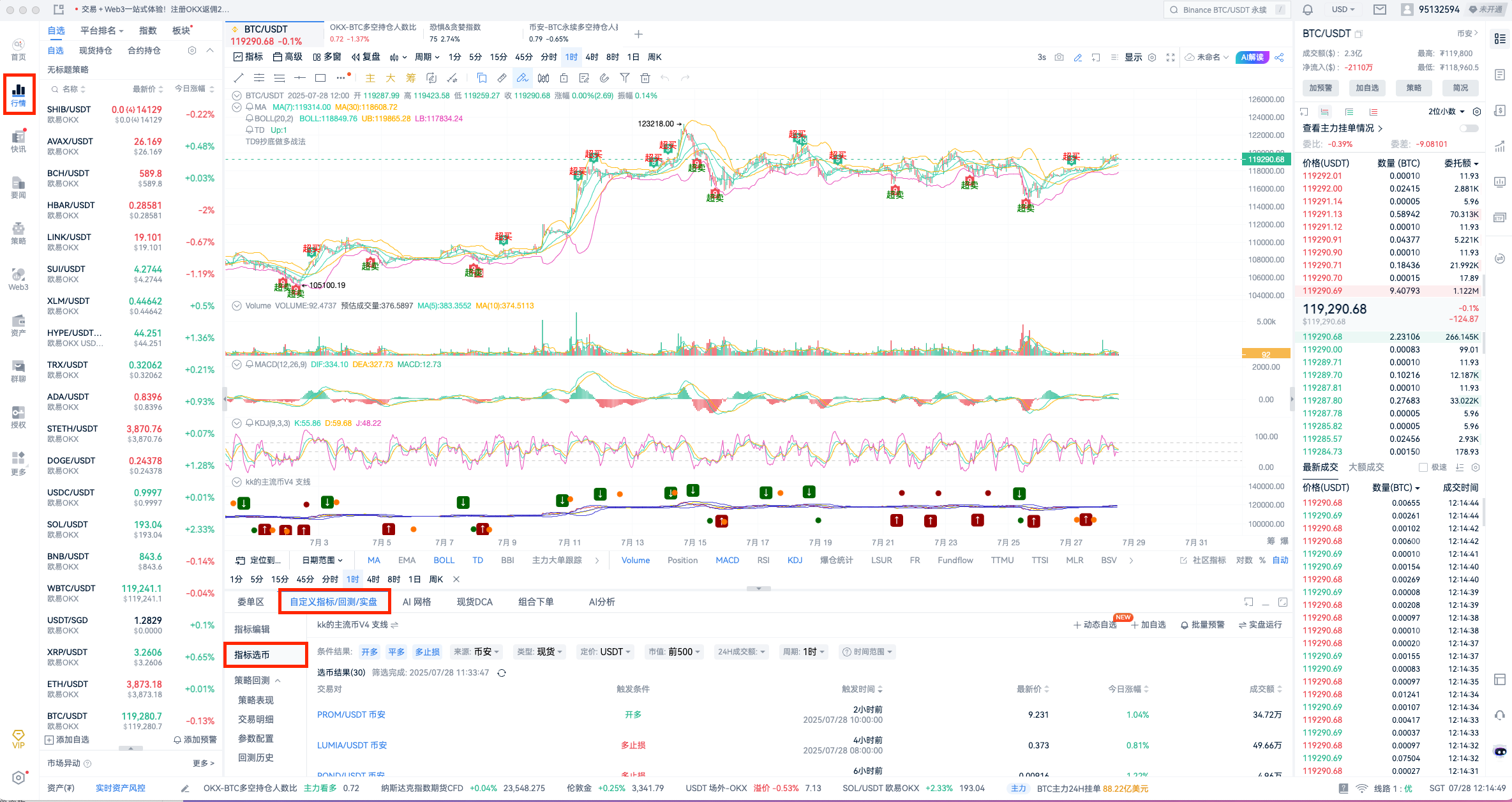
Task: Open the VIP icon in the sidebar
Action: 19,739
